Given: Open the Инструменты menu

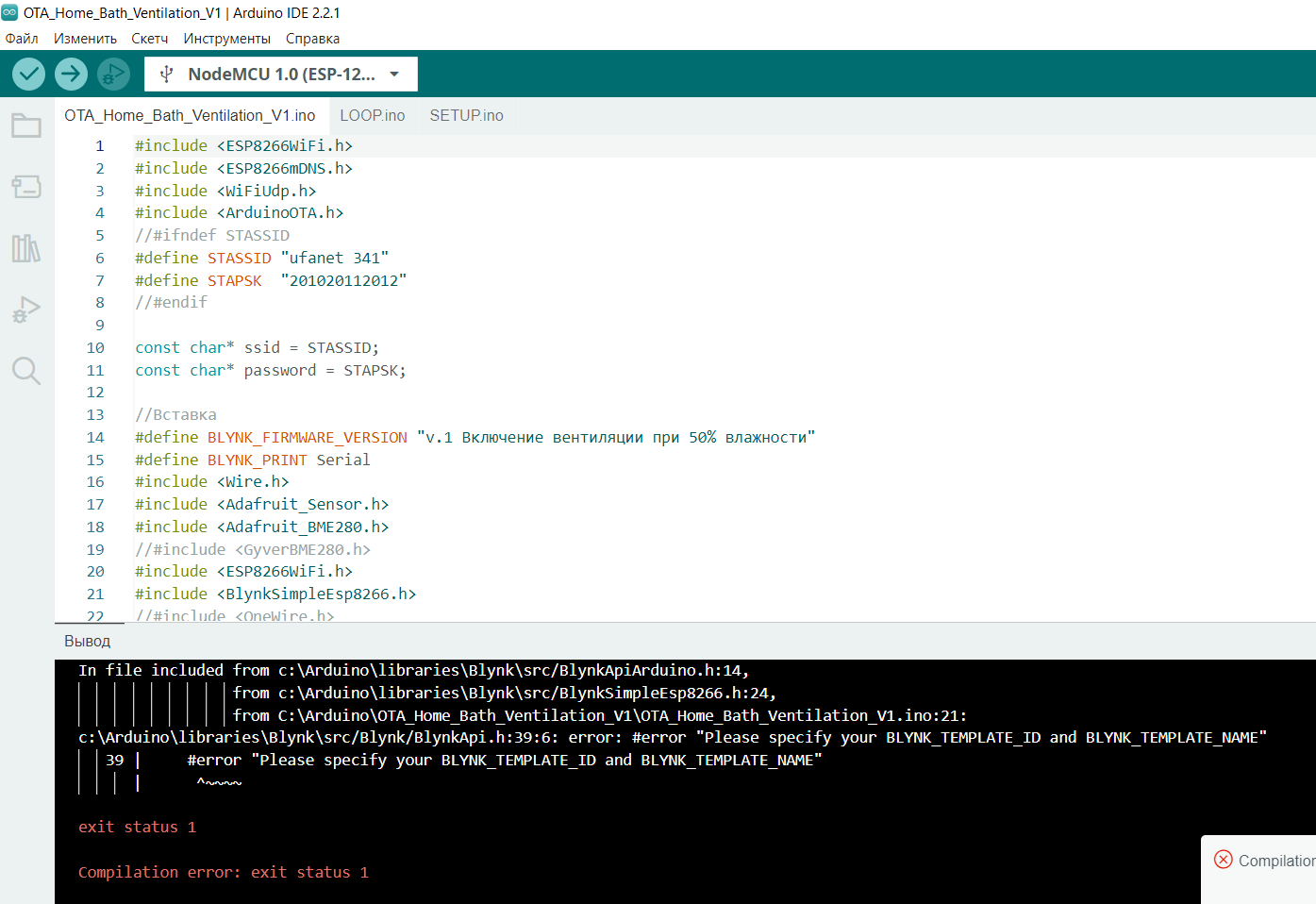Looking at the screenshot, I should click(x=227, y=39).
